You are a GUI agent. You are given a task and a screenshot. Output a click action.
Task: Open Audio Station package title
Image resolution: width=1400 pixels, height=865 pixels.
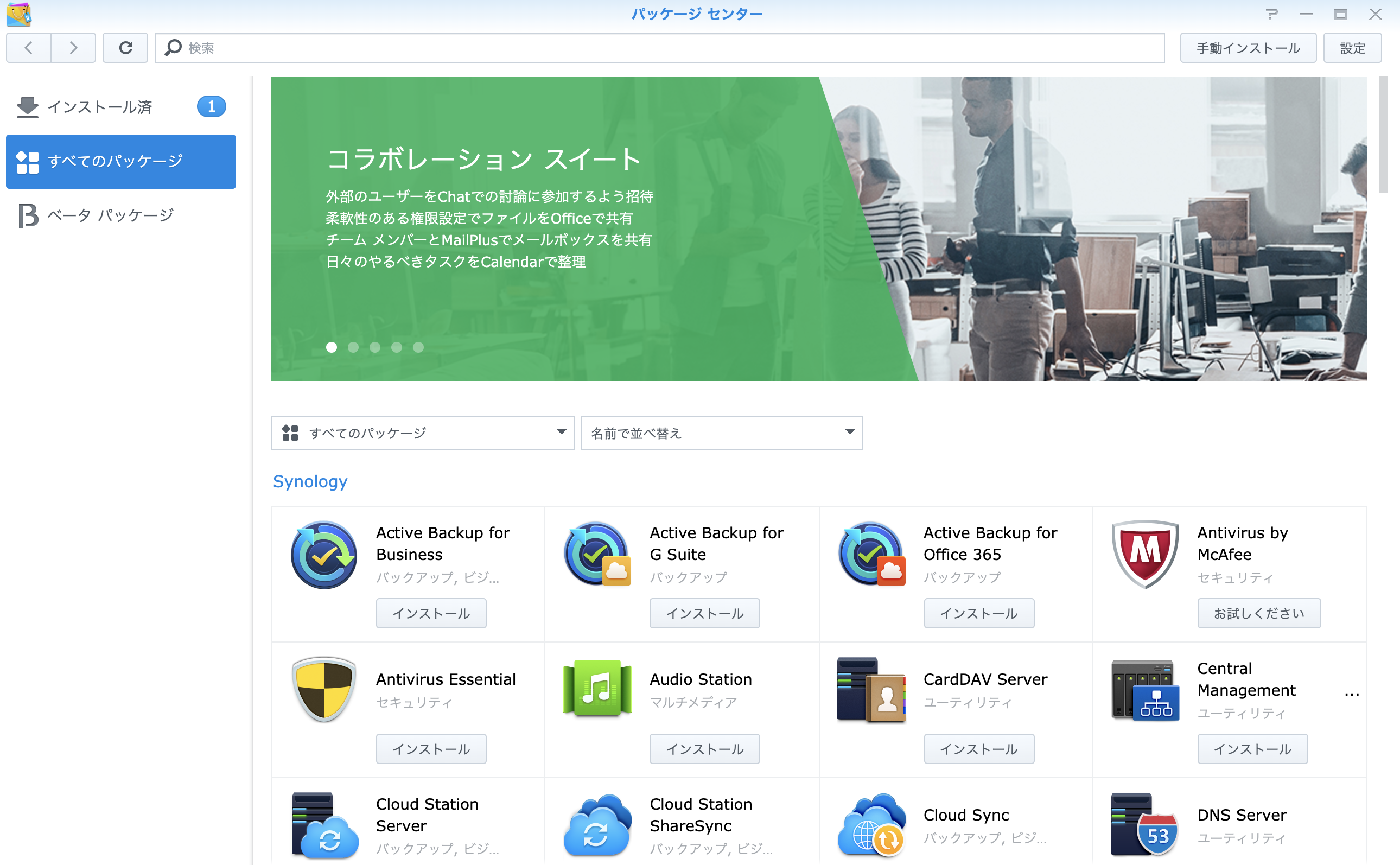[701, 679]
